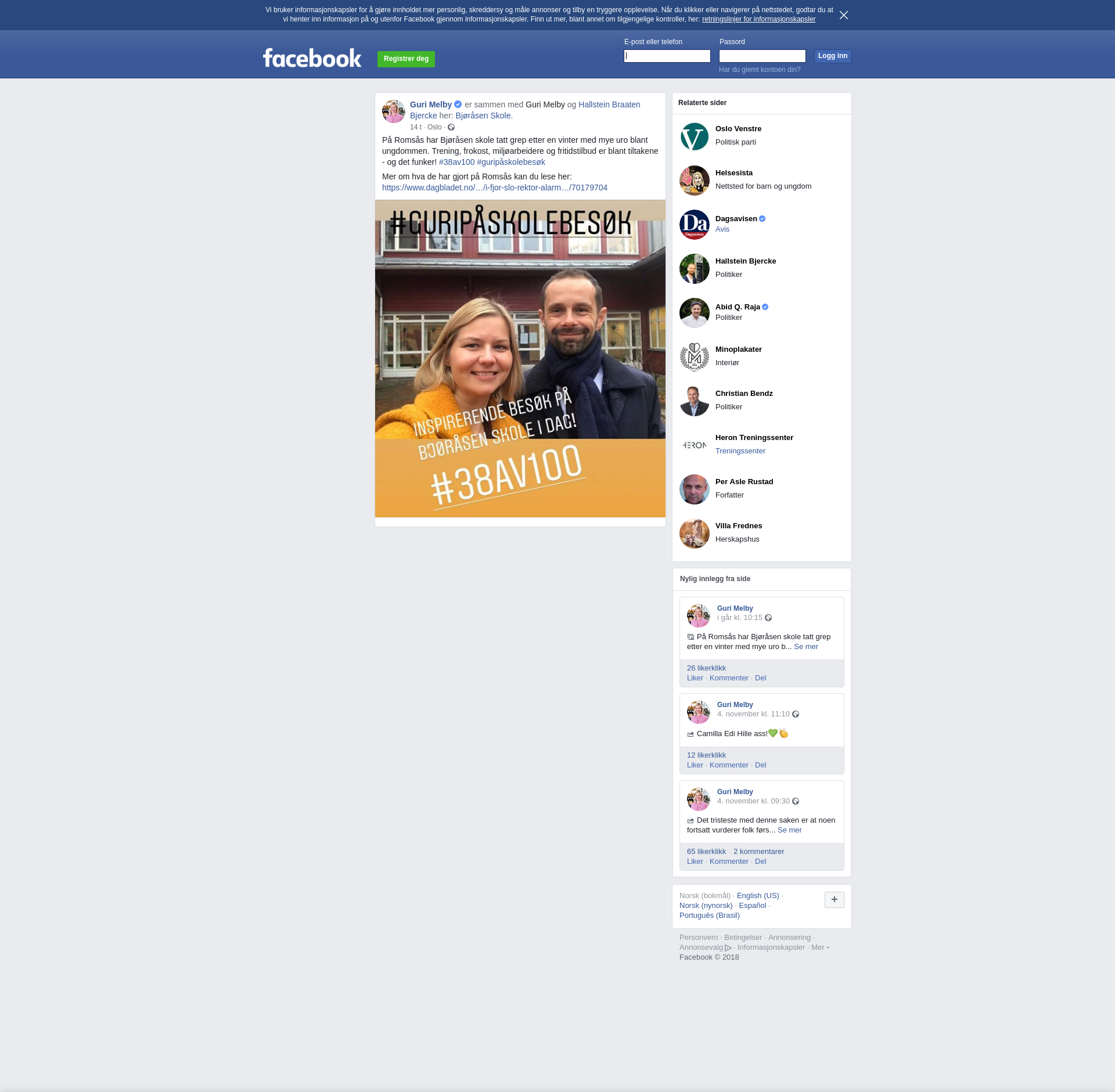Click the Christian Bendz avatar
Viewport: 1115px width, 1092px height.
pyautogui.click(x=695, y=401)
